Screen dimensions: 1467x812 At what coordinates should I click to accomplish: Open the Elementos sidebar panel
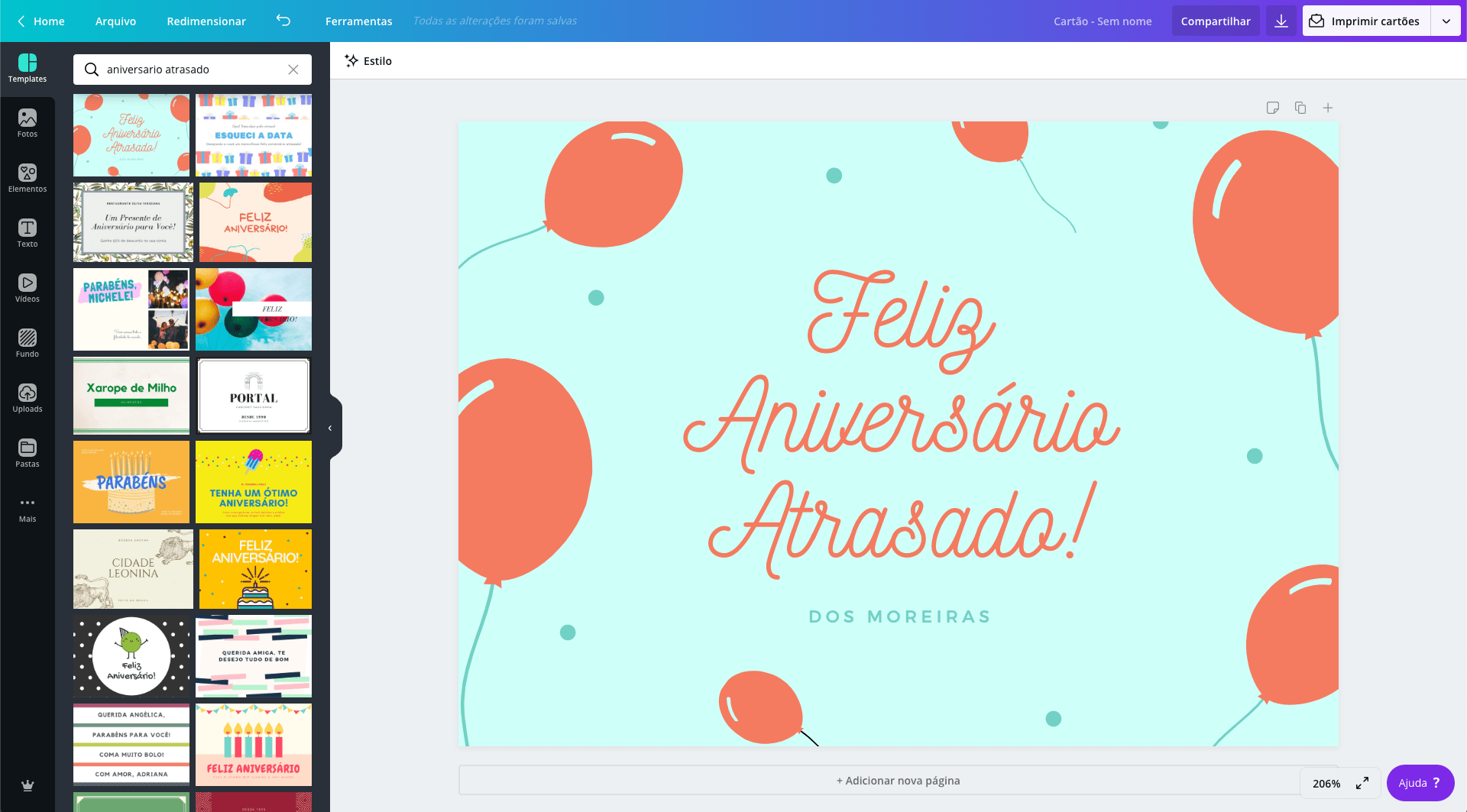28,179
